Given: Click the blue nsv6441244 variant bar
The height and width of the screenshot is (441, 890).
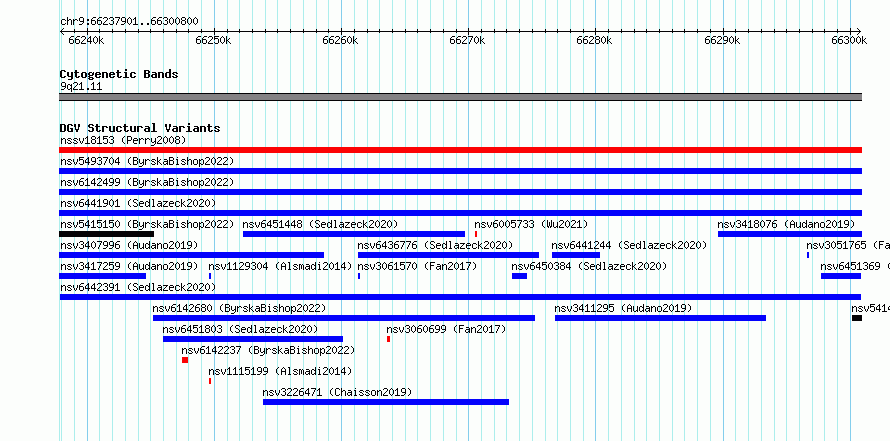Looking at the screenshot, I should click(576, 255).
